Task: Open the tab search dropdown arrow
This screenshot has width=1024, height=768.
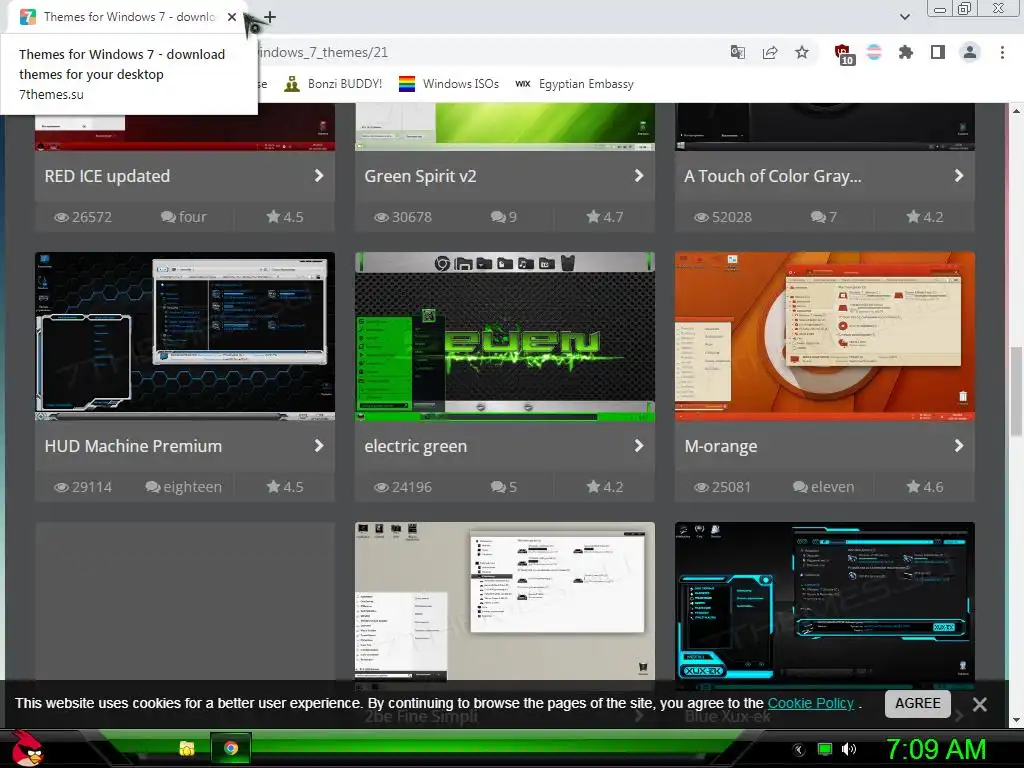Action: pos(904,17)
